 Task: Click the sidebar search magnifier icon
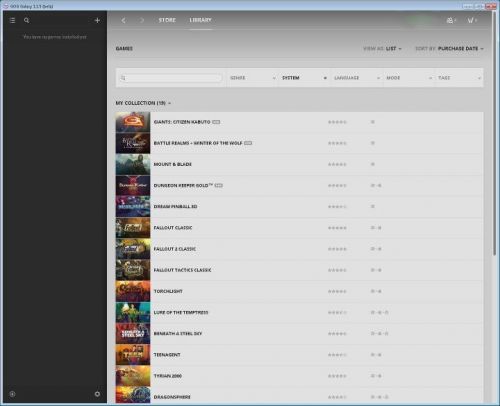(27, 20)
